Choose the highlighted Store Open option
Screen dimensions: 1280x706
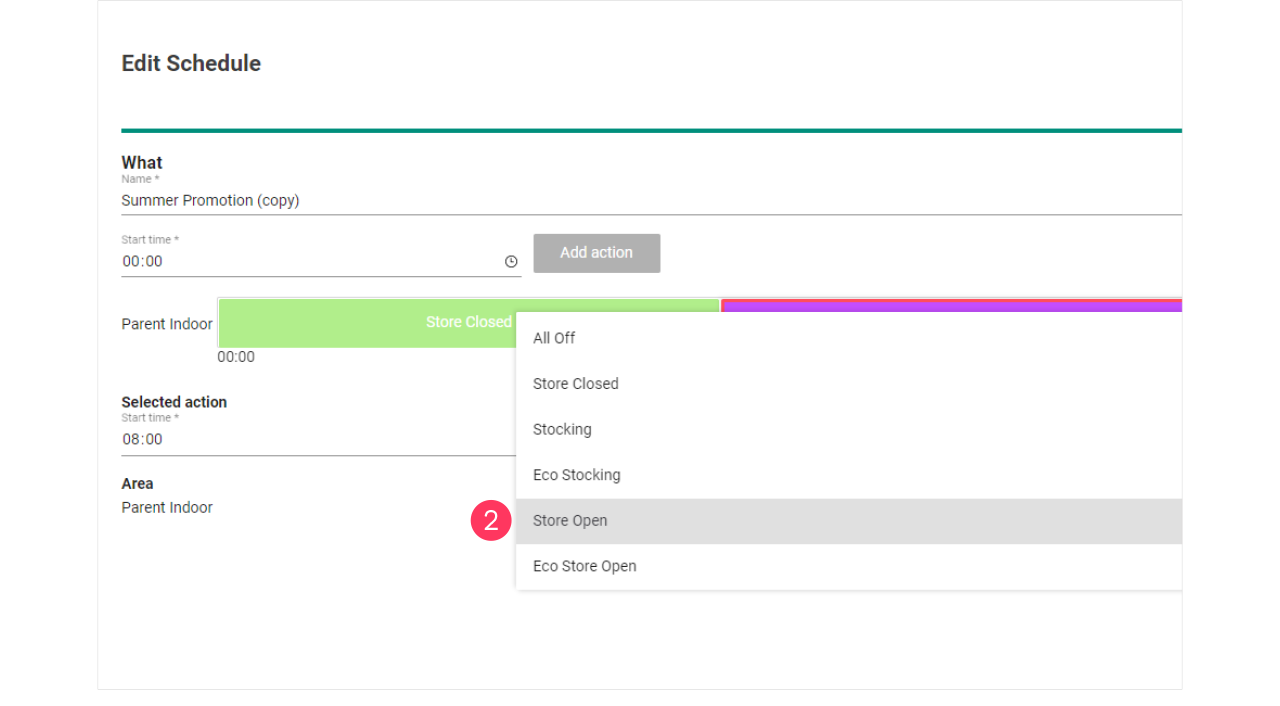click(x=570, y=521)
